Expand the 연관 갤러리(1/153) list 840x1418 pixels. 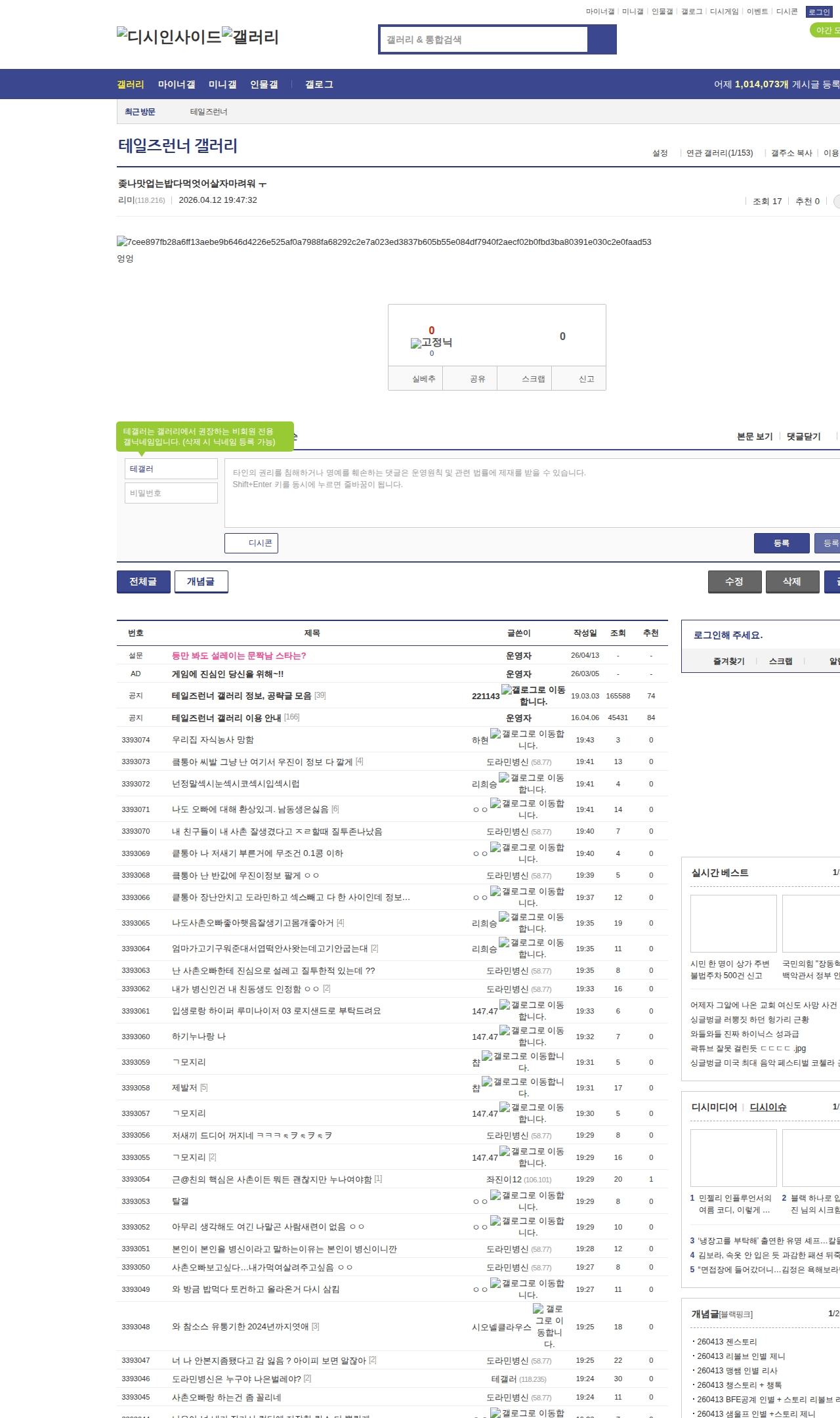coord(719,153)
